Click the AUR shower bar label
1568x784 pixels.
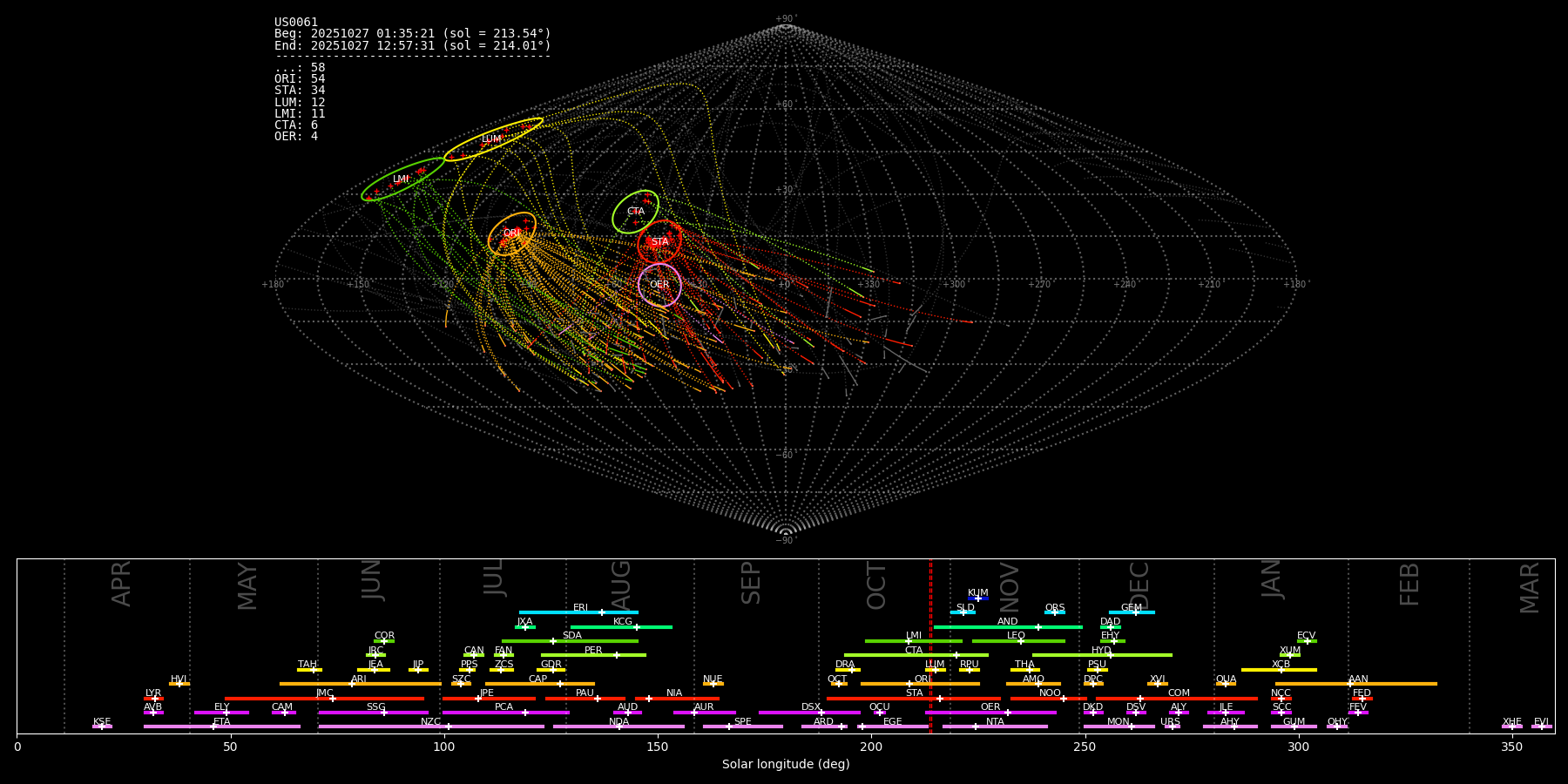(704, 707)
